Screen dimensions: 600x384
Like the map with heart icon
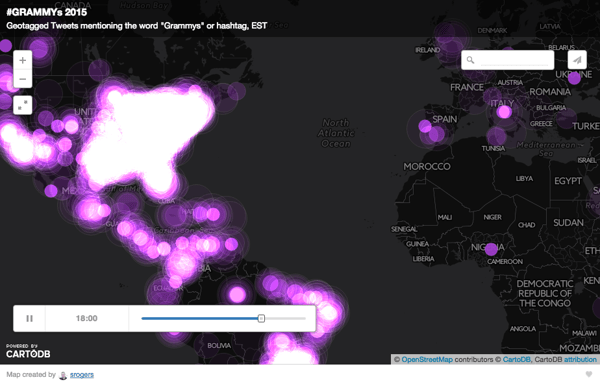click(x=589, y=374)
